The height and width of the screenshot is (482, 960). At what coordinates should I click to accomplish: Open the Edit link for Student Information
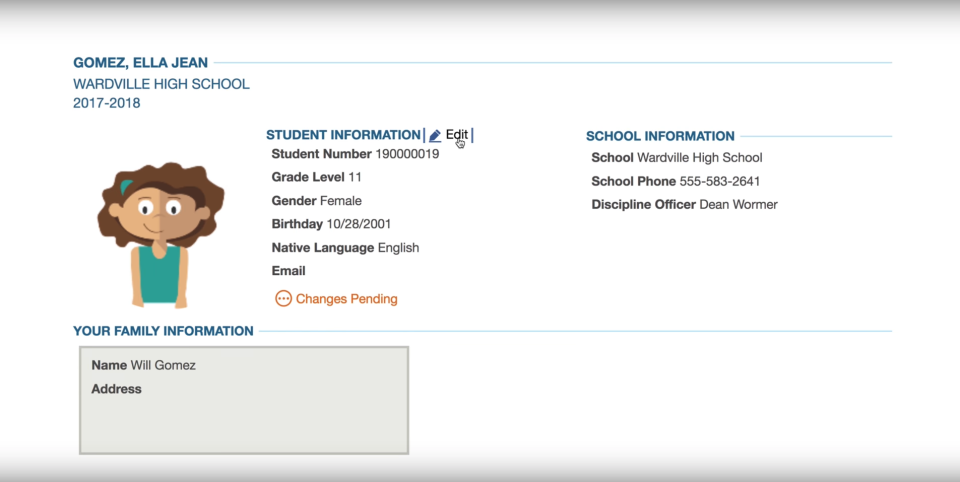[456, 135]
